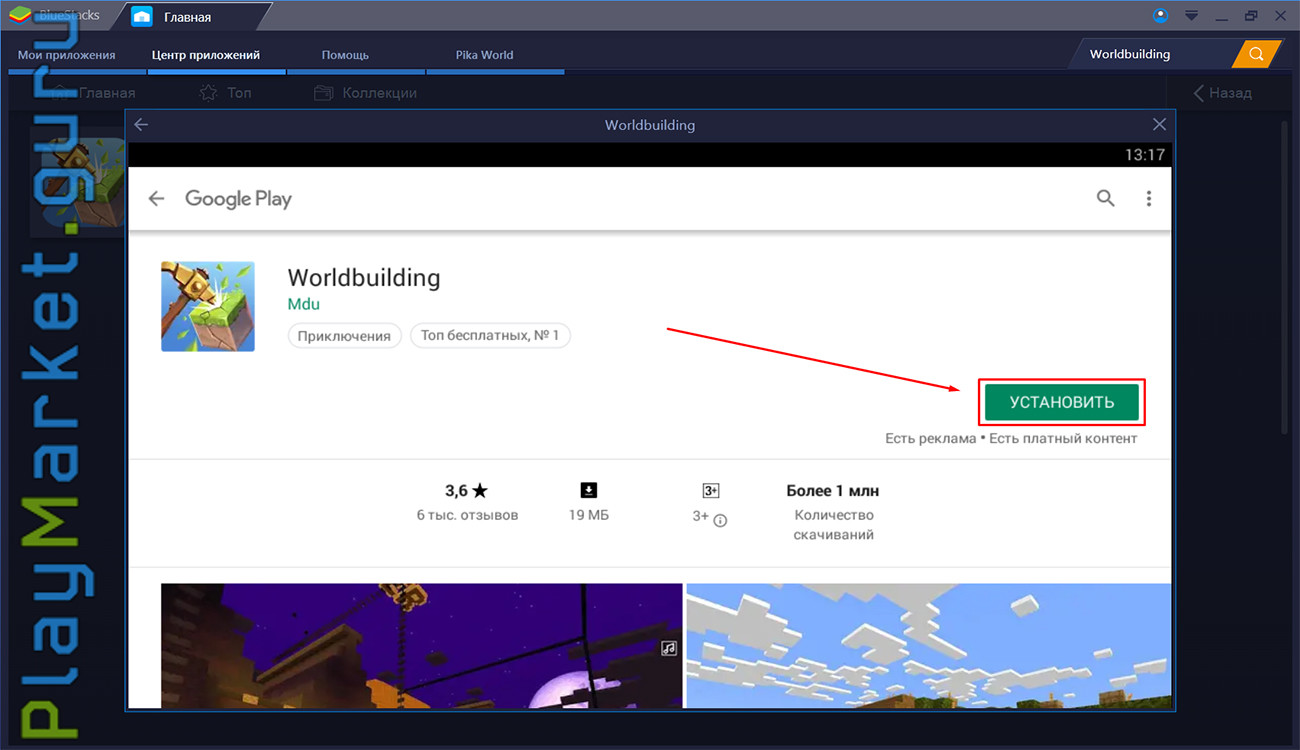1300x750 pixels.
Task: Open Коллекции section in app center
Action: pos(365,93)
